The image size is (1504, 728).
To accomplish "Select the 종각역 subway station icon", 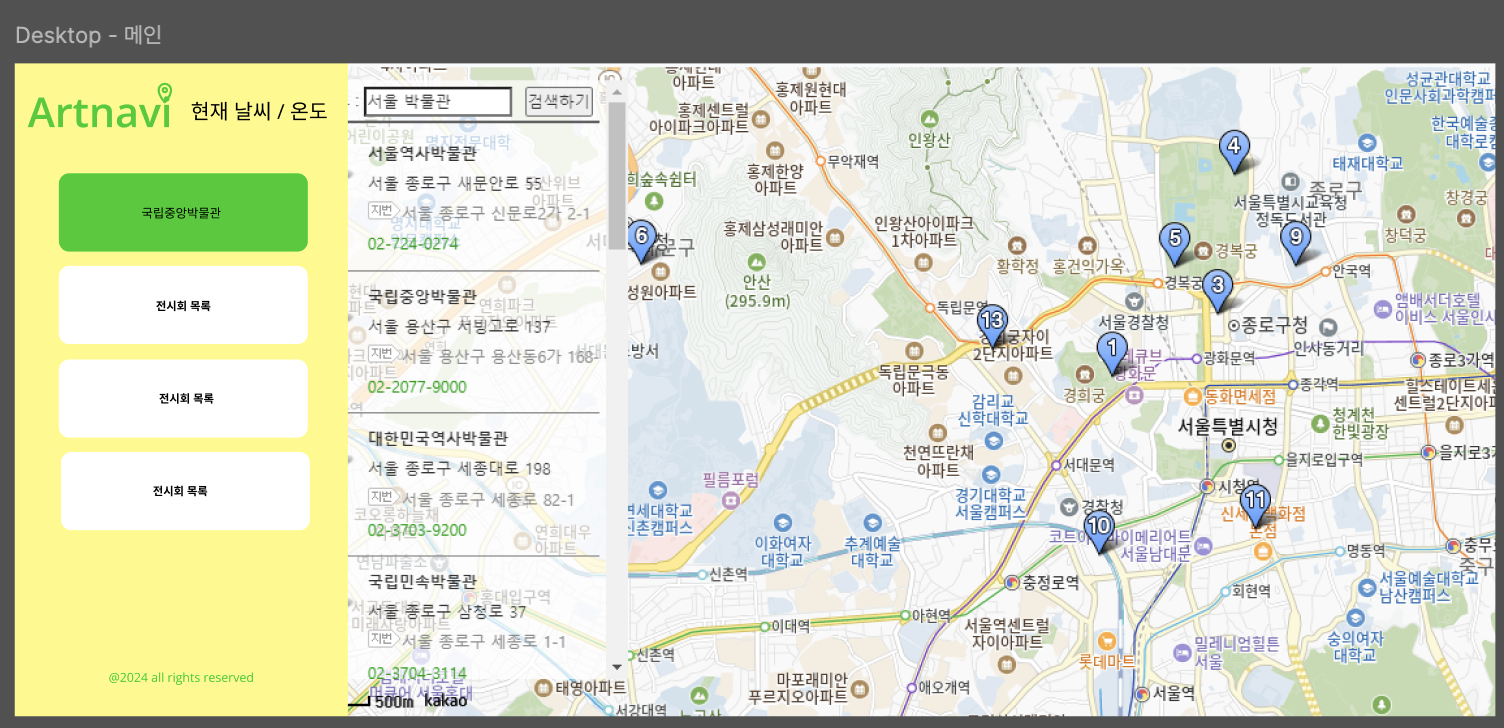I will click(1292, 384).
